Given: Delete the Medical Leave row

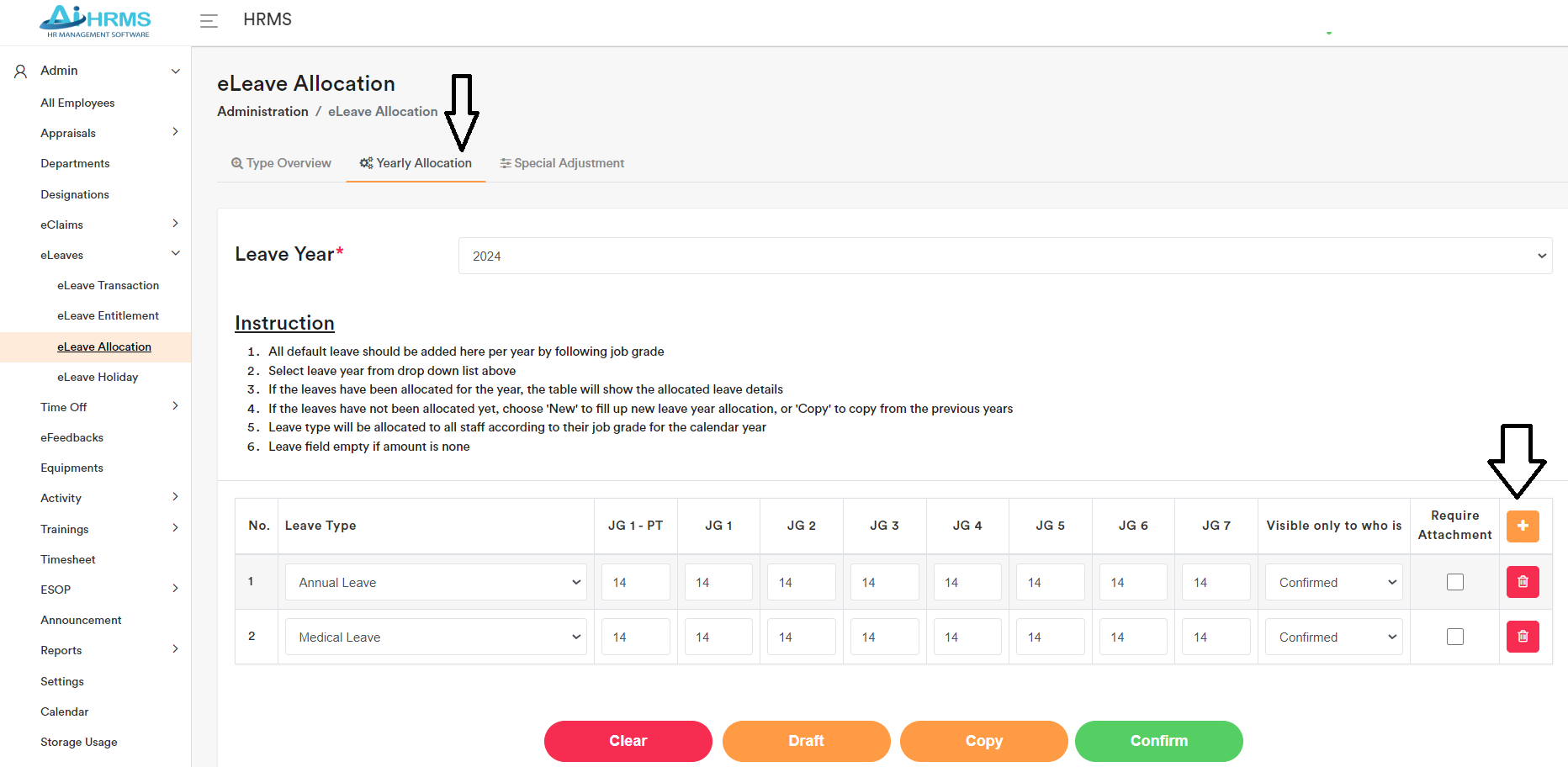Looking at the screenshot, I should (1522, 637).
